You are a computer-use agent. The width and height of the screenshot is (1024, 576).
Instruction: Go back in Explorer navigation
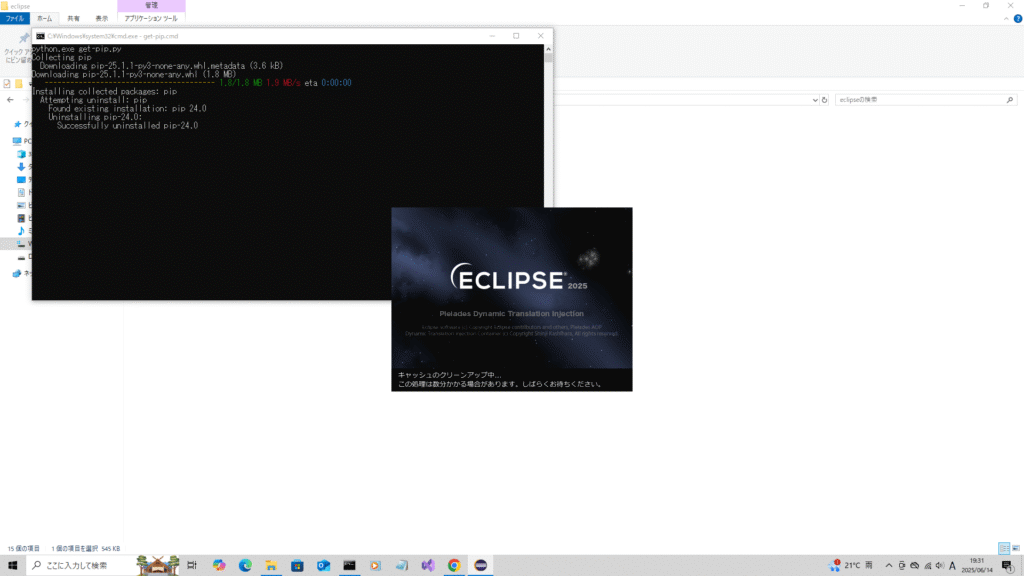tap(10, 100)
